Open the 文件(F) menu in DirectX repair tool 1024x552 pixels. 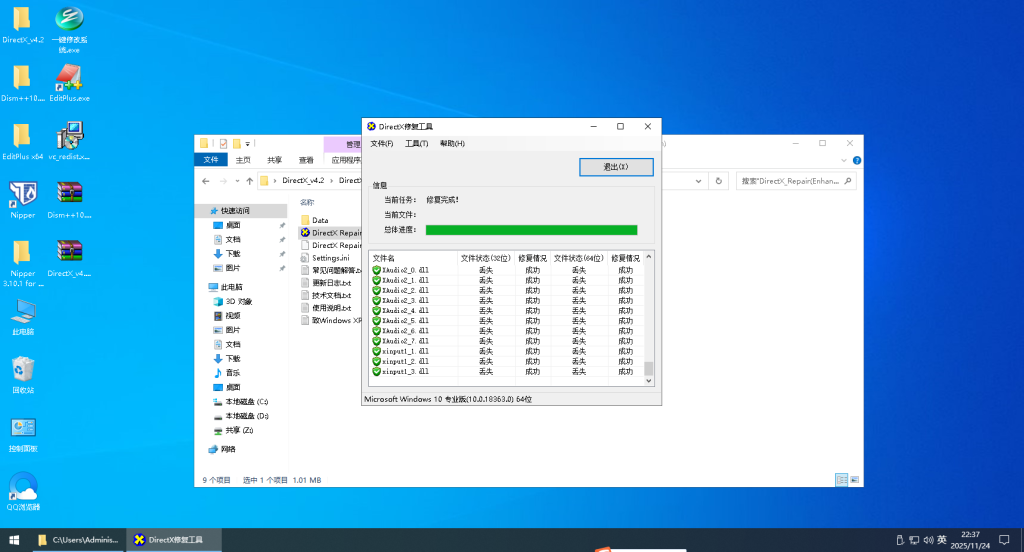pos(382,144)
